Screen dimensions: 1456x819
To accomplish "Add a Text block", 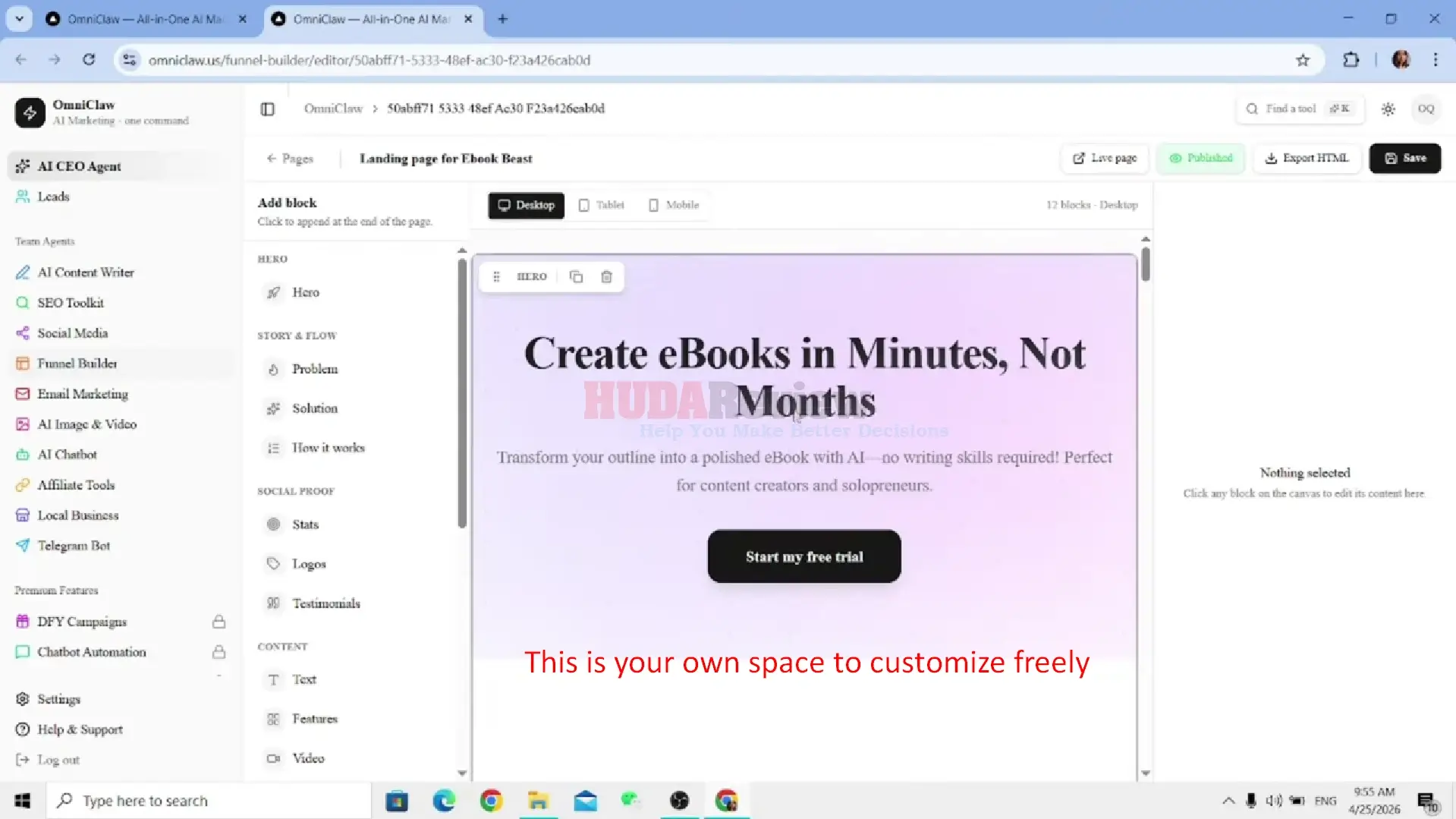I will click(x=303, y=679).
